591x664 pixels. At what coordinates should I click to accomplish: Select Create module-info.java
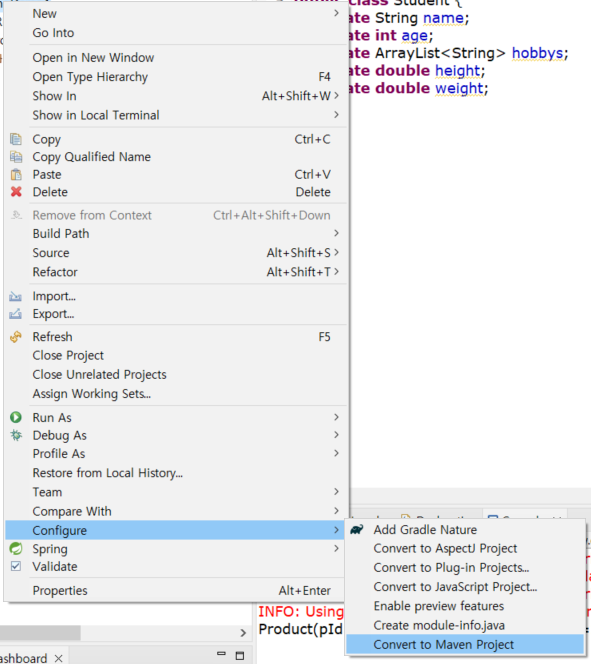465,625
